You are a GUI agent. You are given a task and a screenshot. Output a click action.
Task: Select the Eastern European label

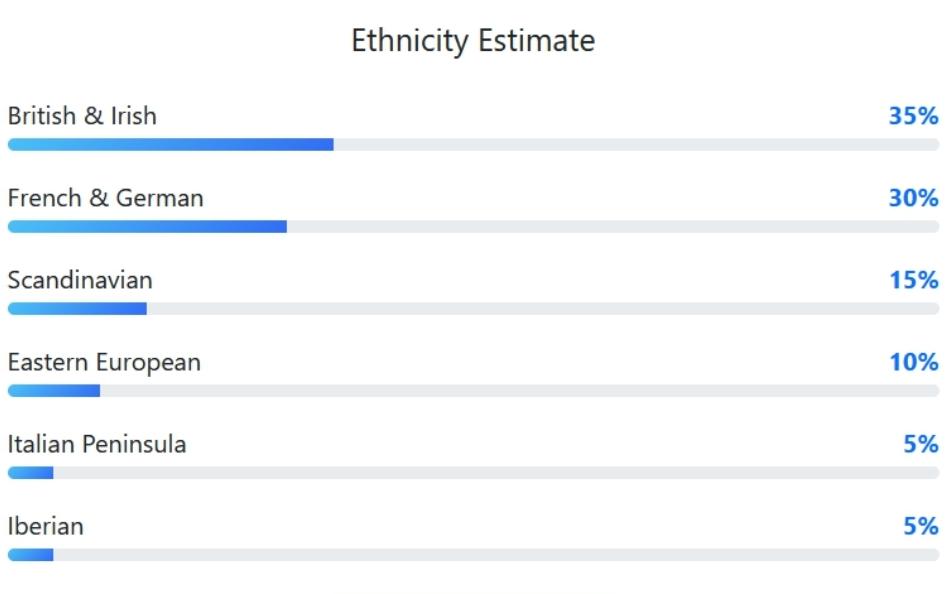tap(104, 362)
